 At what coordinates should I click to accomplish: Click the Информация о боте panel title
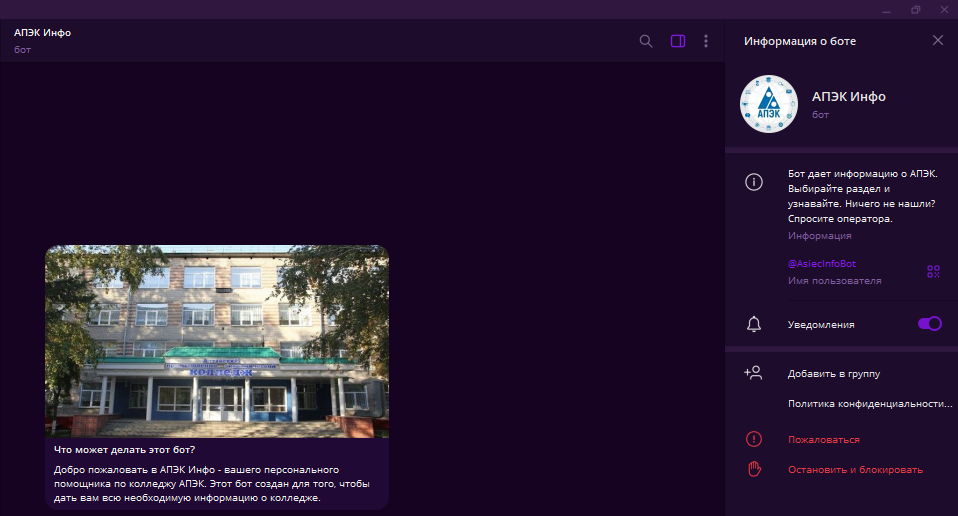point(800,41)
